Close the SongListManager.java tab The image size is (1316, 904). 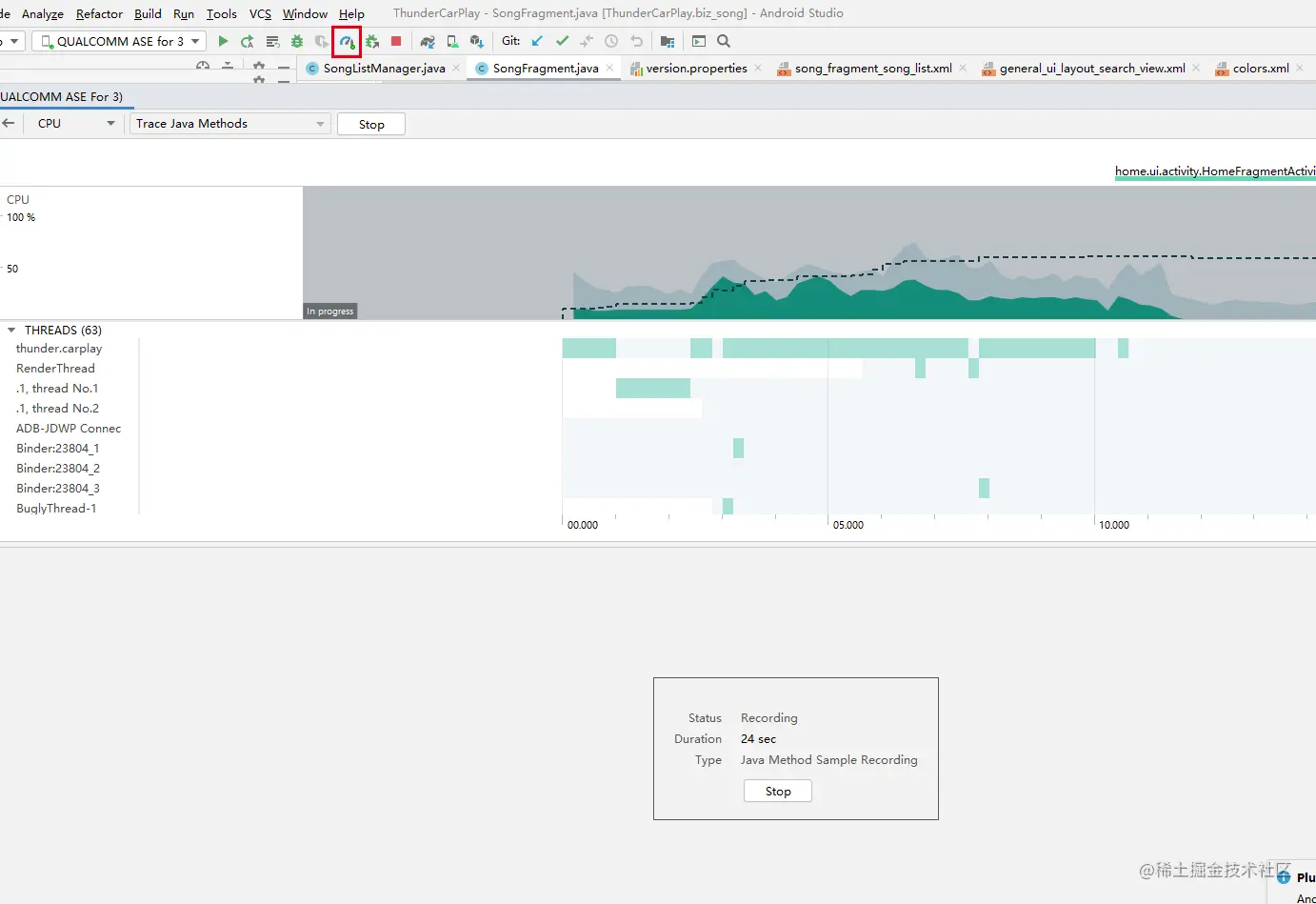click(x=457, y=68)
